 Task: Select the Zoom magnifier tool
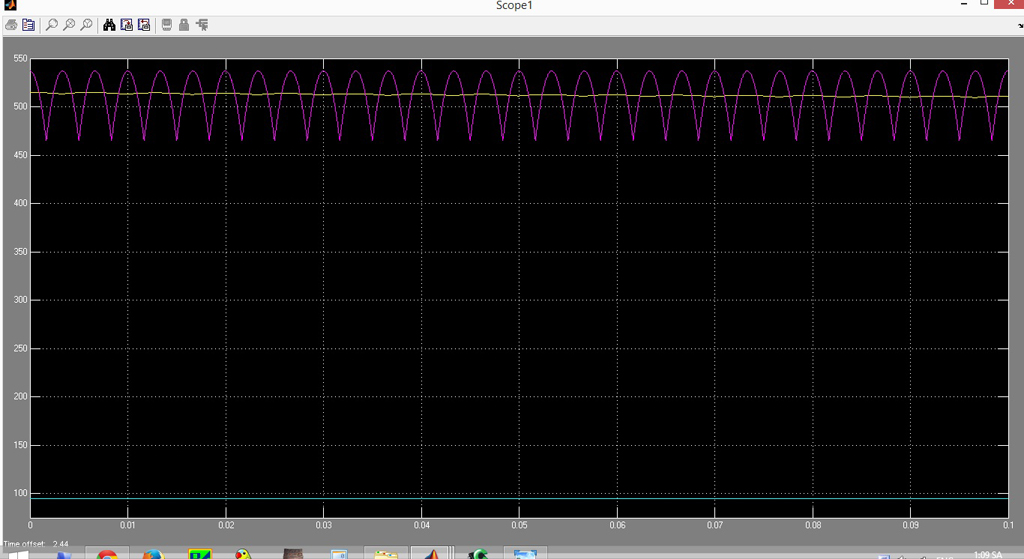(52, 25)
